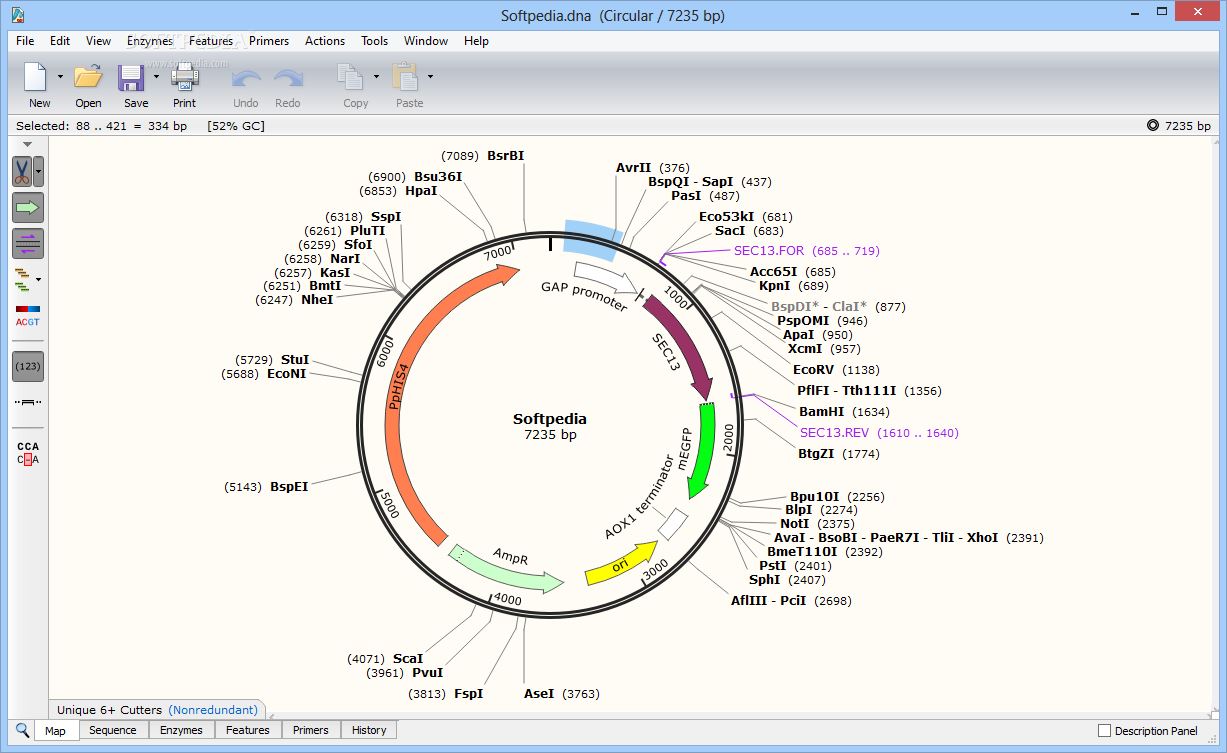Click the Nonredundant cutters link

[x=213, y=709]
